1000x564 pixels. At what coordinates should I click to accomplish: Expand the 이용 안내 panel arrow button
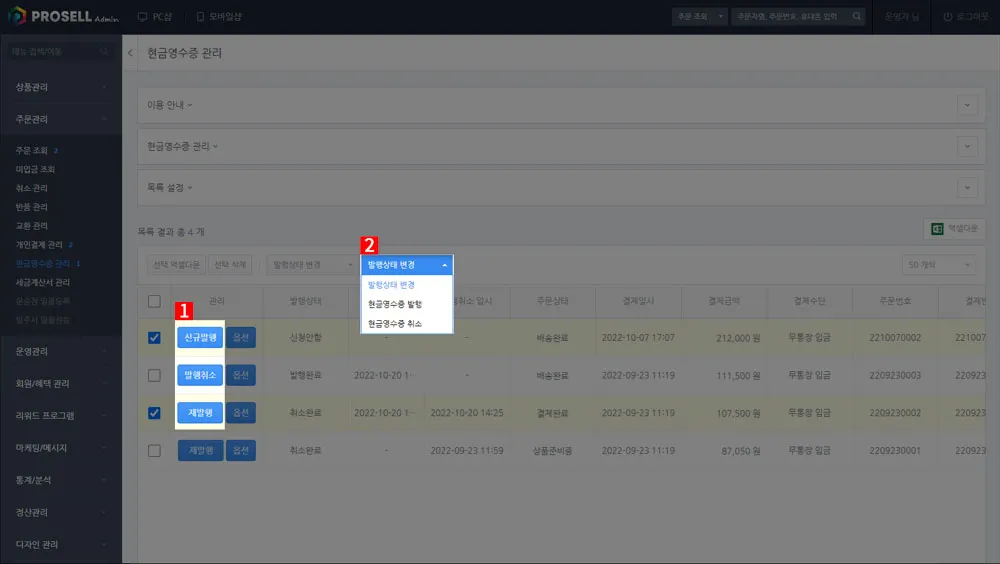tap(967, 105)
